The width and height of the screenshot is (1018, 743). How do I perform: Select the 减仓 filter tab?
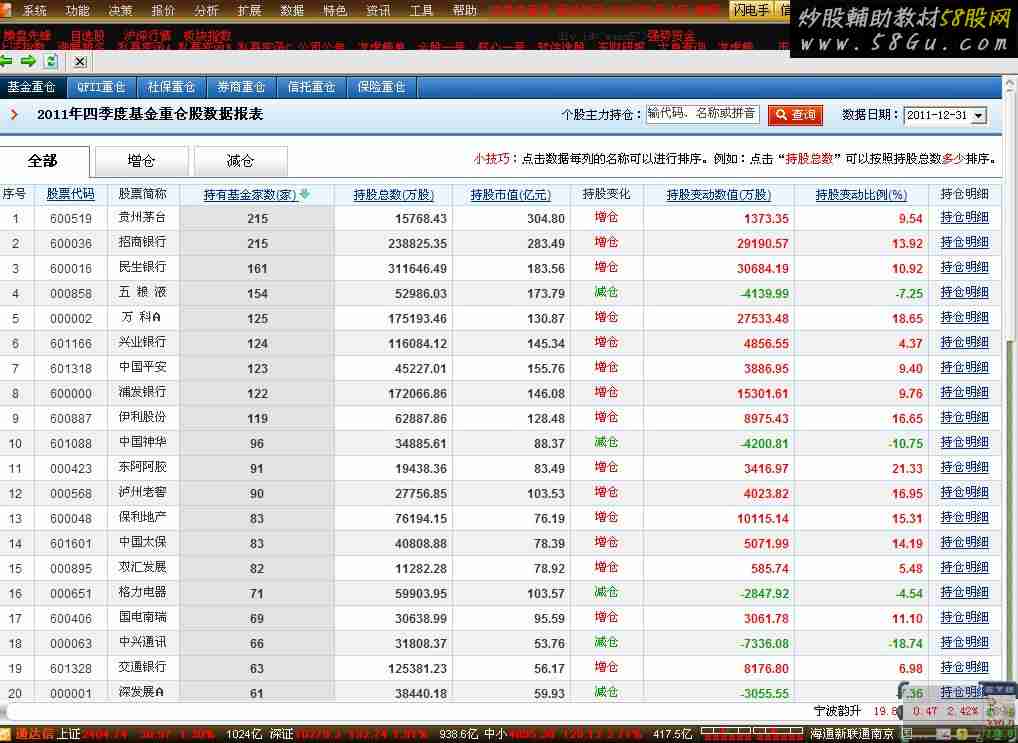pyautogui.click(x=240, y=160)
